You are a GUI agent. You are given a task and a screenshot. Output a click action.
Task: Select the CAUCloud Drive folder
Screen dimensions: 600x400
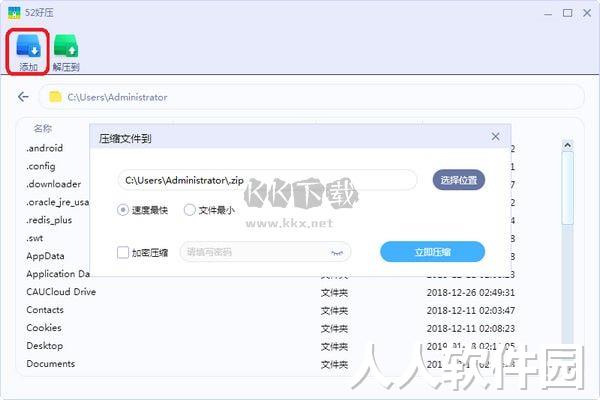[61, 292]
